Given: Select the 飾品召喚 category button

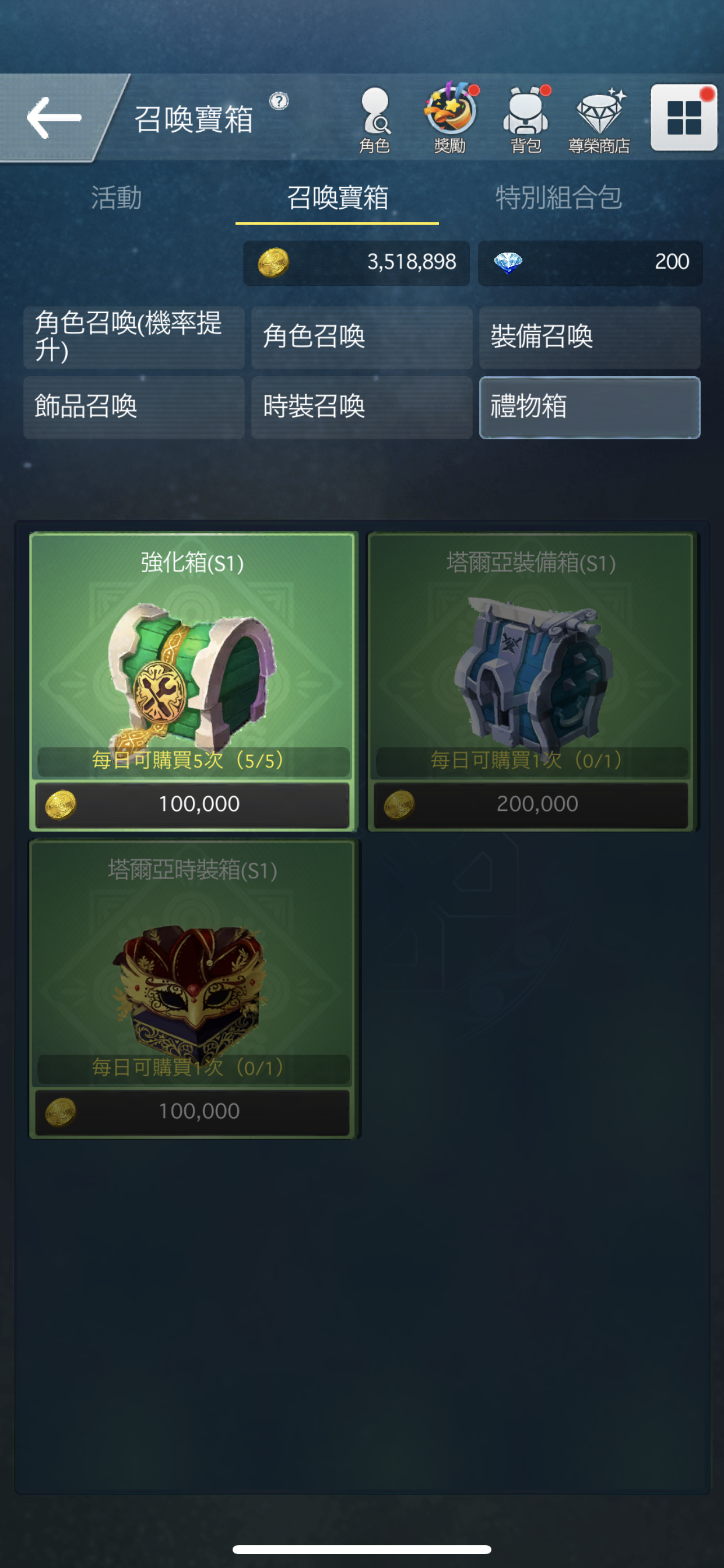Looking at the screenshot, I should point(134,407).
